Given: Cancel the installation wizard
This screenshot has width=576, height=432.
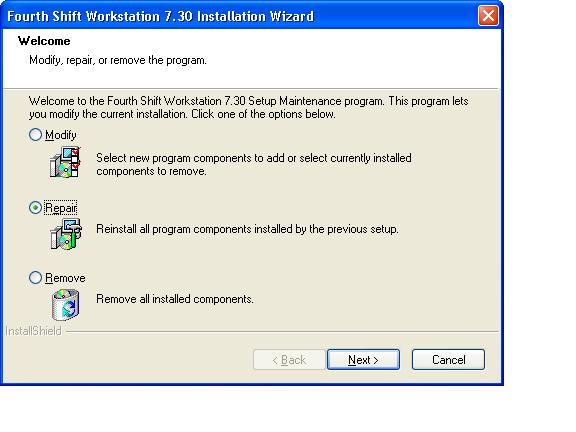Looking at the screenshot, I should pos(448,360).
